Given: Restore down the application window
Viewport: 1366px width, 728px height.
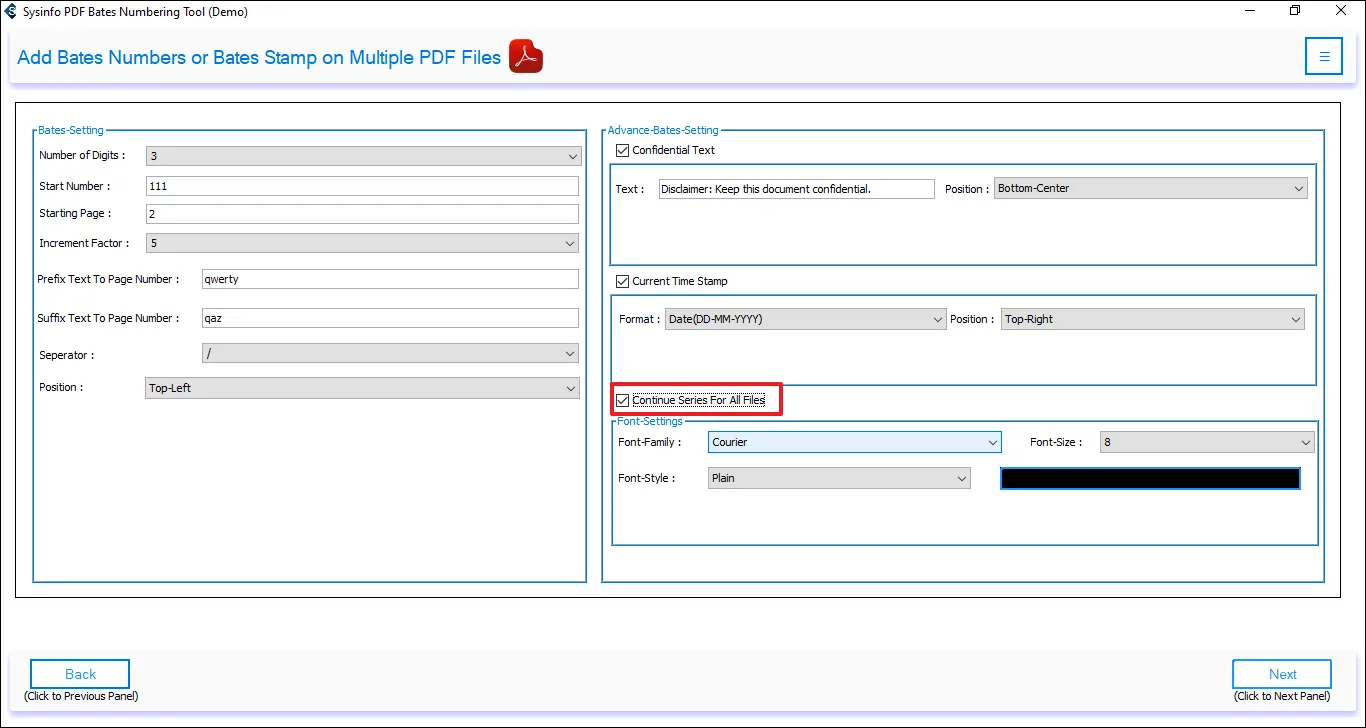Looking at the screenshot, I should (1295, 11).
